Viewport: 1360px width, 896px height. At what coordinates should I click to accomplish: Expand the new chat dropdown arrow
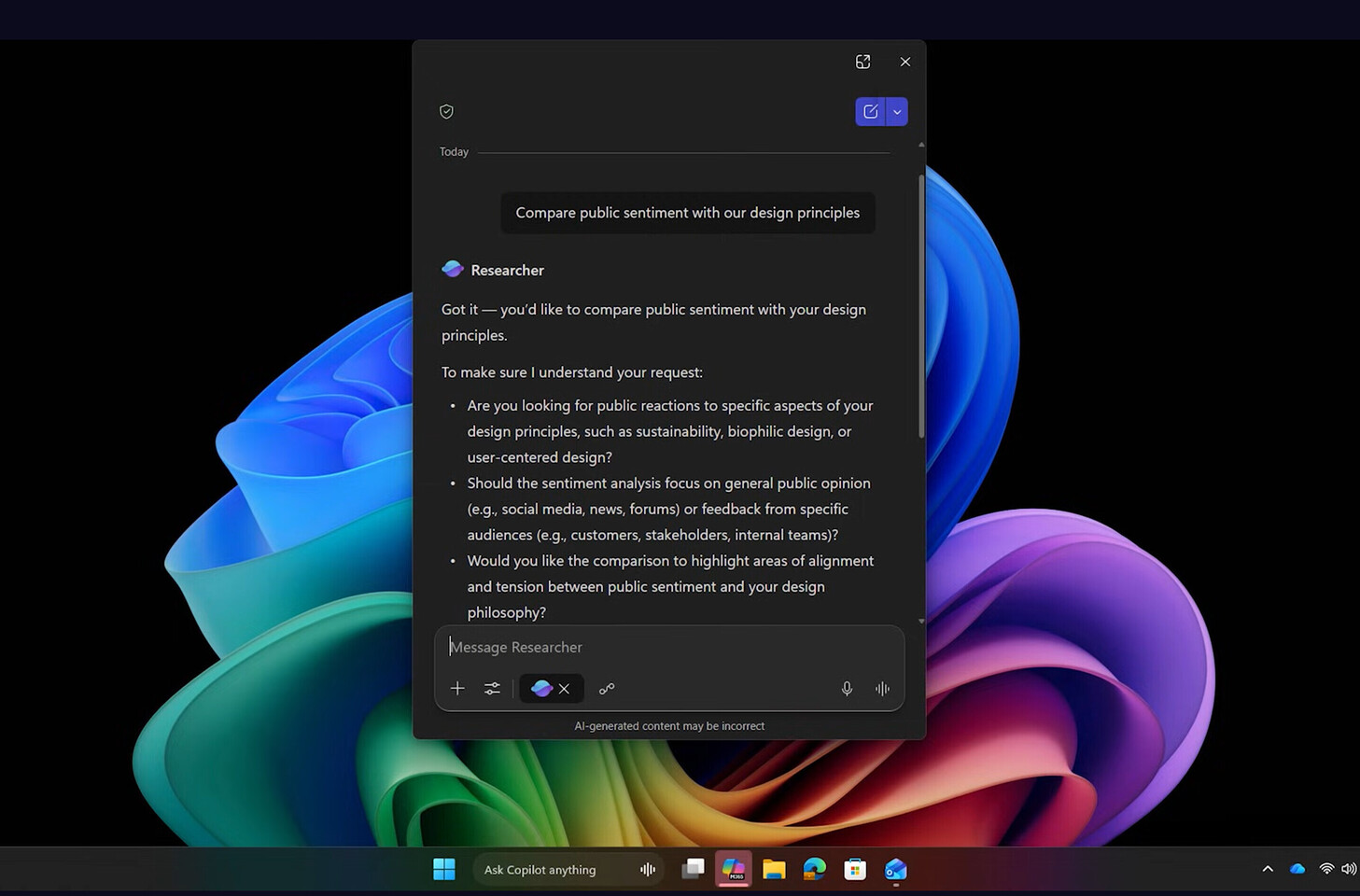[x=897, y=112]
